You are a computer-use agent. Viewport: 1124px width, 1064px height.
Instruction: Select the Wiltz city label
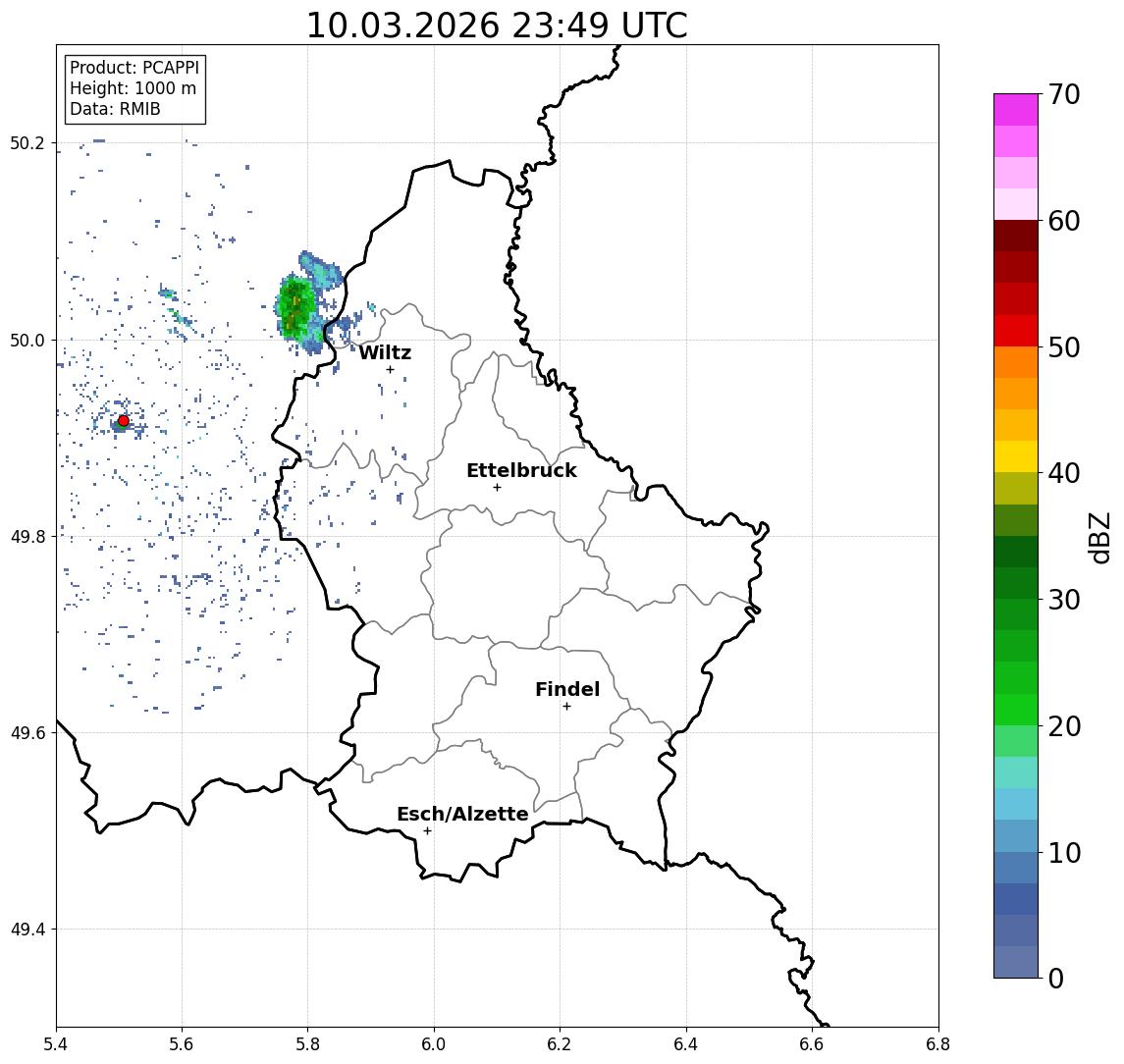tap(385, 352)
